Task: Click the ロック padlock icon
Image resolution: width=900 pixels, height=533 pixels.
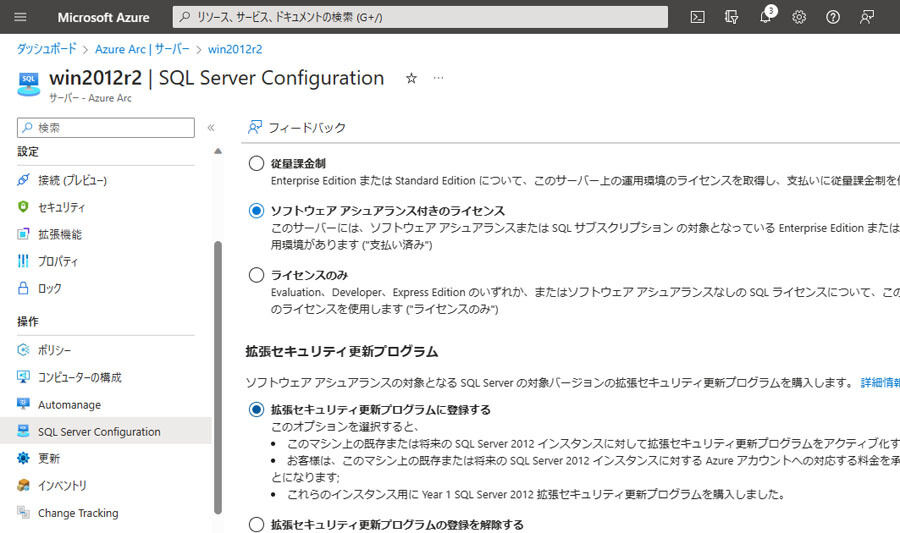Action: (23, 288)
